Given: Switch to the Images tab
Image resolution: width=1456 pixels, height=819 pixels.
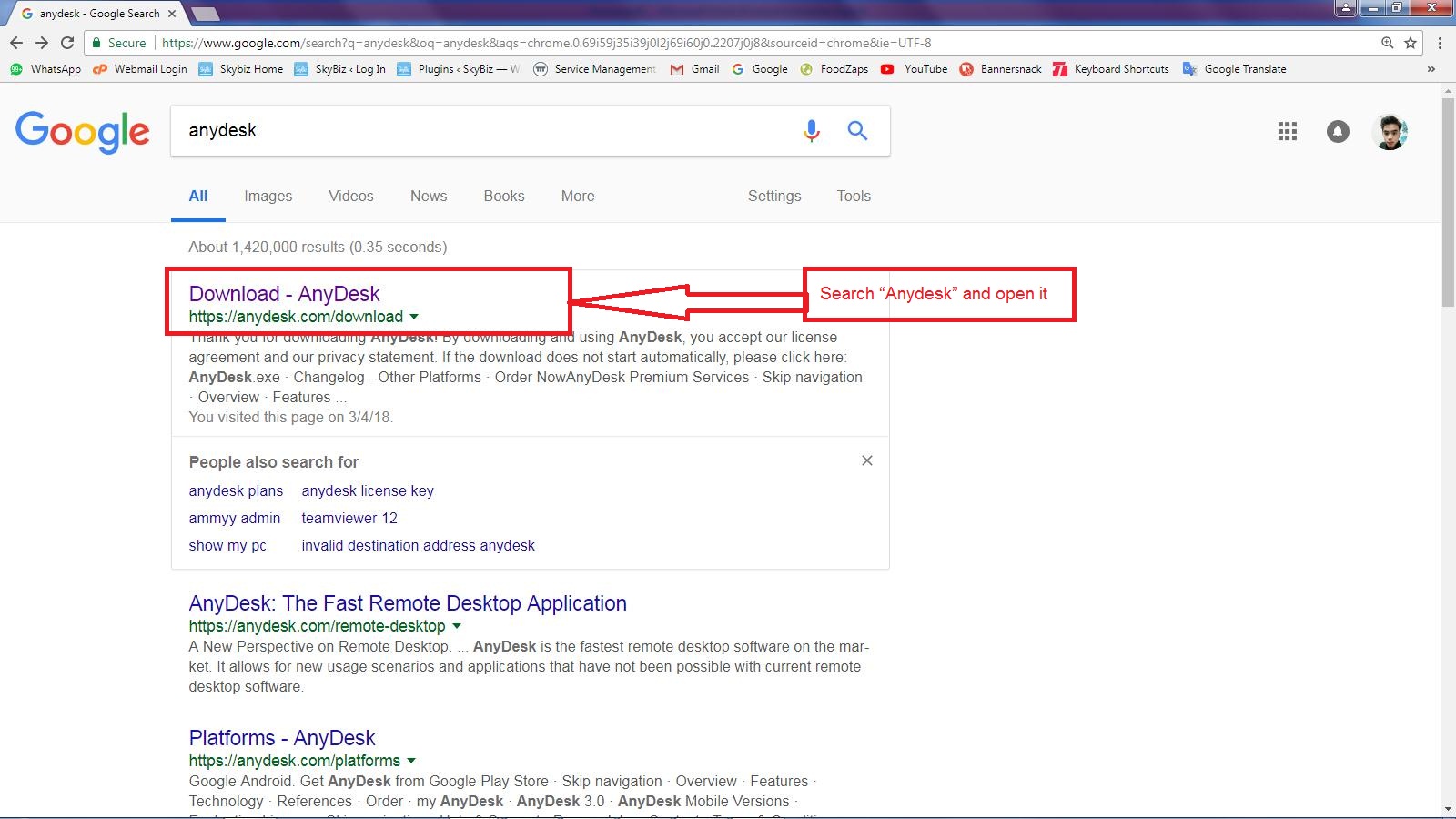Looking at the screenshot, I should 268,197.
